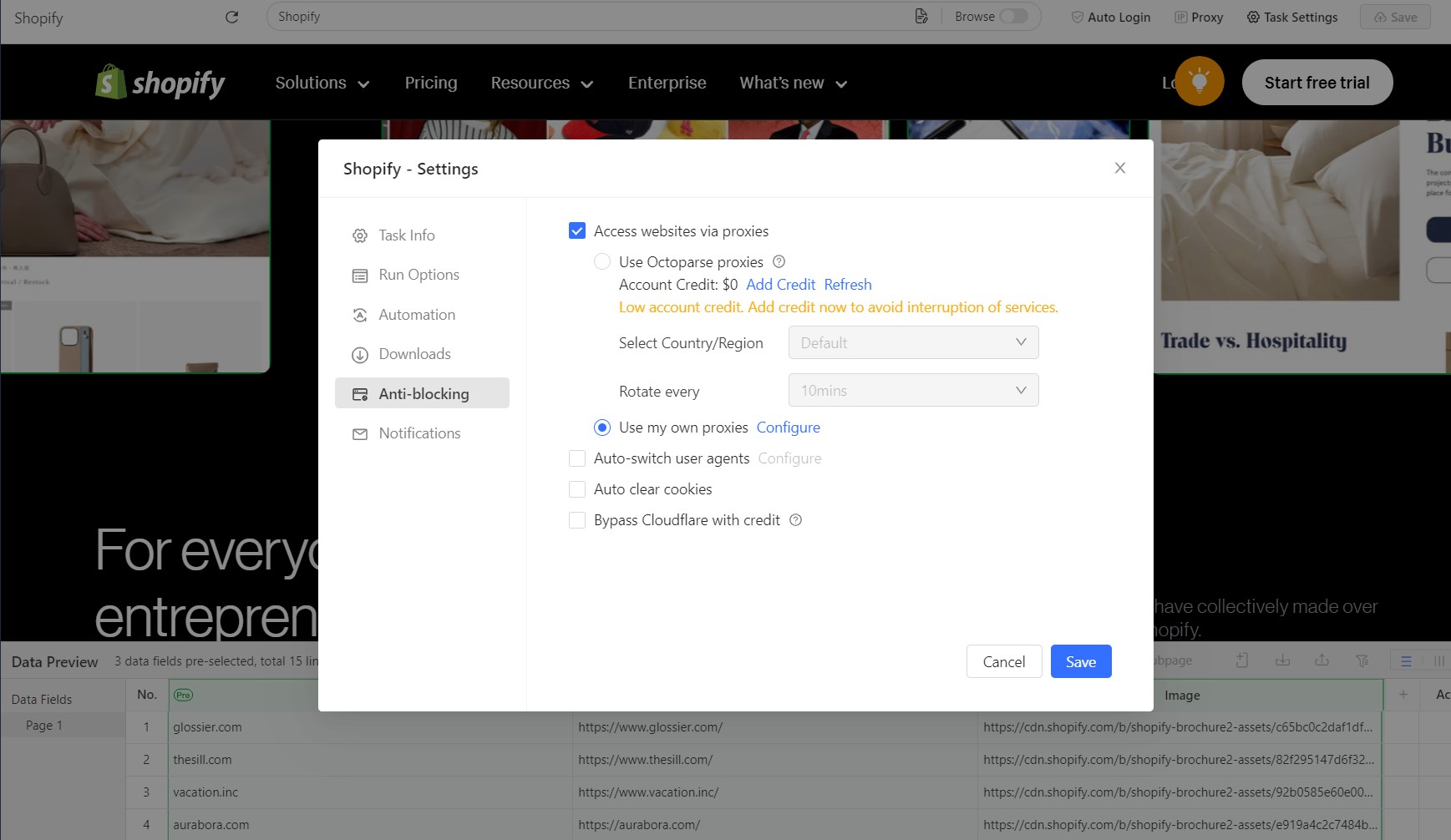Click the orange lightbulb tips icon
This screenshot has height=840, width=1451.
(x=1200, y=81)
